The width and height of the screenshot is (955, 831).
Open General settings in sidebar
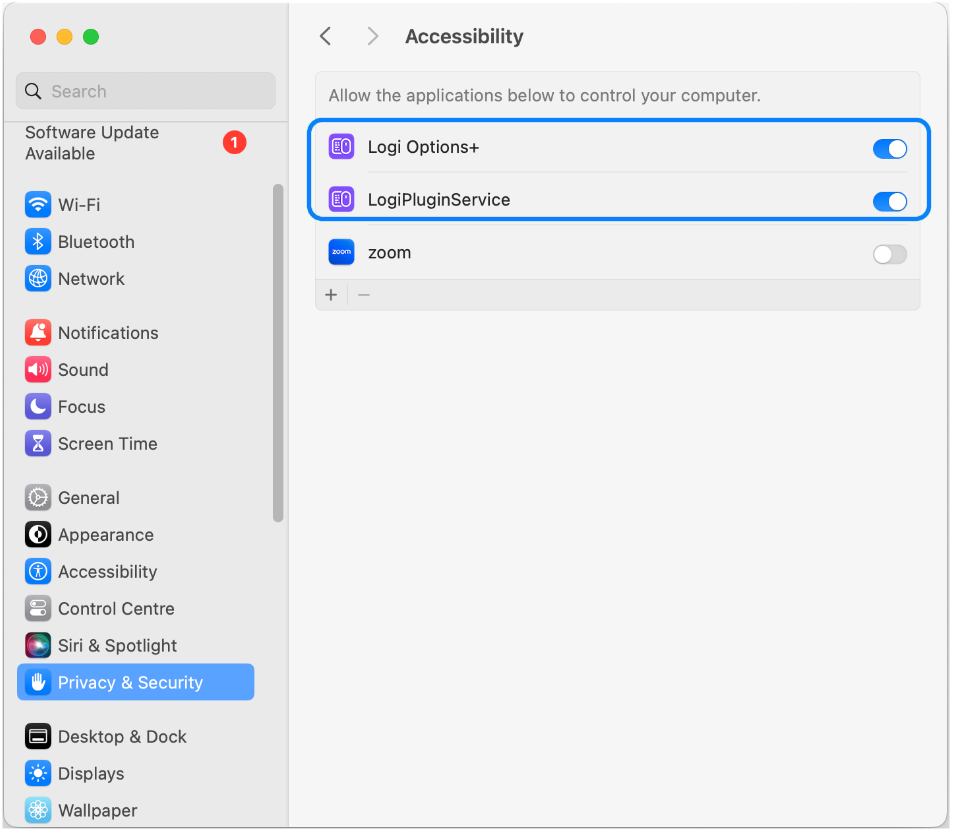pos(88,498)
